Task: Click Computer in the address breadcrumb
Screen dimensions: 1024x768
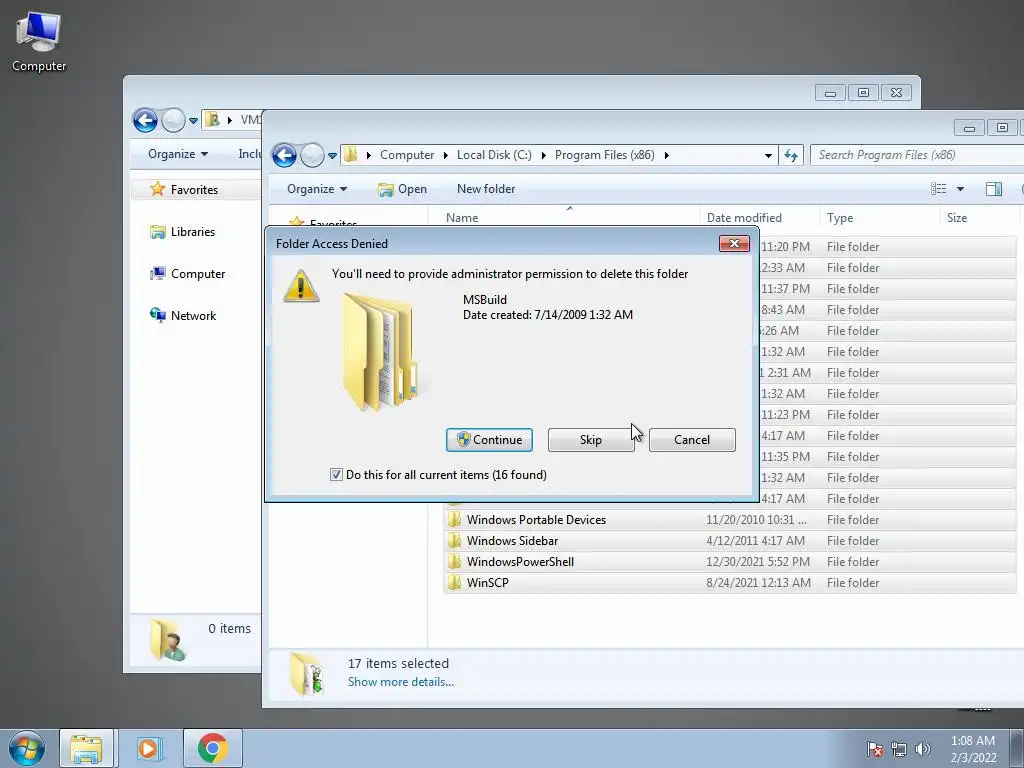Action: tap(407, 155)
